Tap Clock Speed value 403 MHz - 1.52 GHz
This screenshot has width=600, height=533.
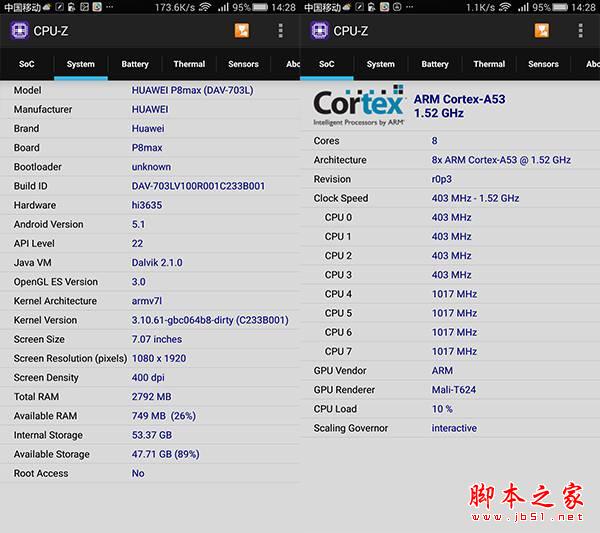[x=475, y=198]
